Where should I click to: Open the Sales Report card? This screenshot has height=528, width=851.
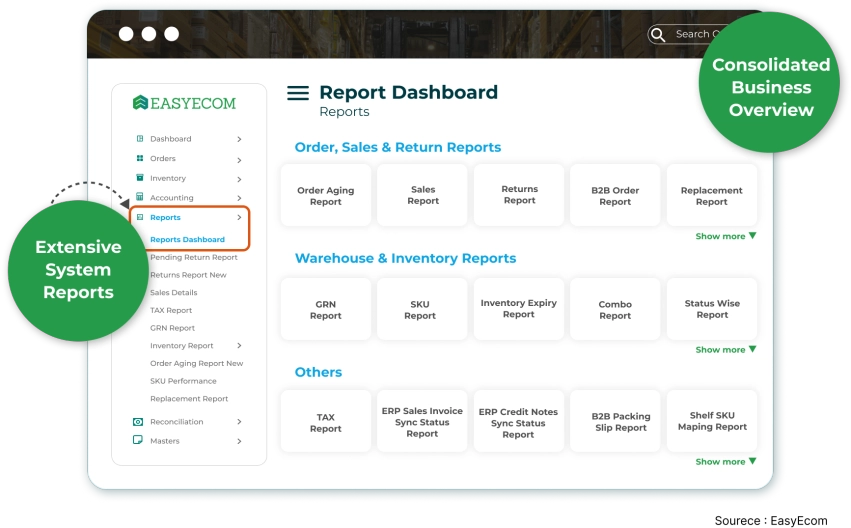pyautogui.click(x=422, y=195)
